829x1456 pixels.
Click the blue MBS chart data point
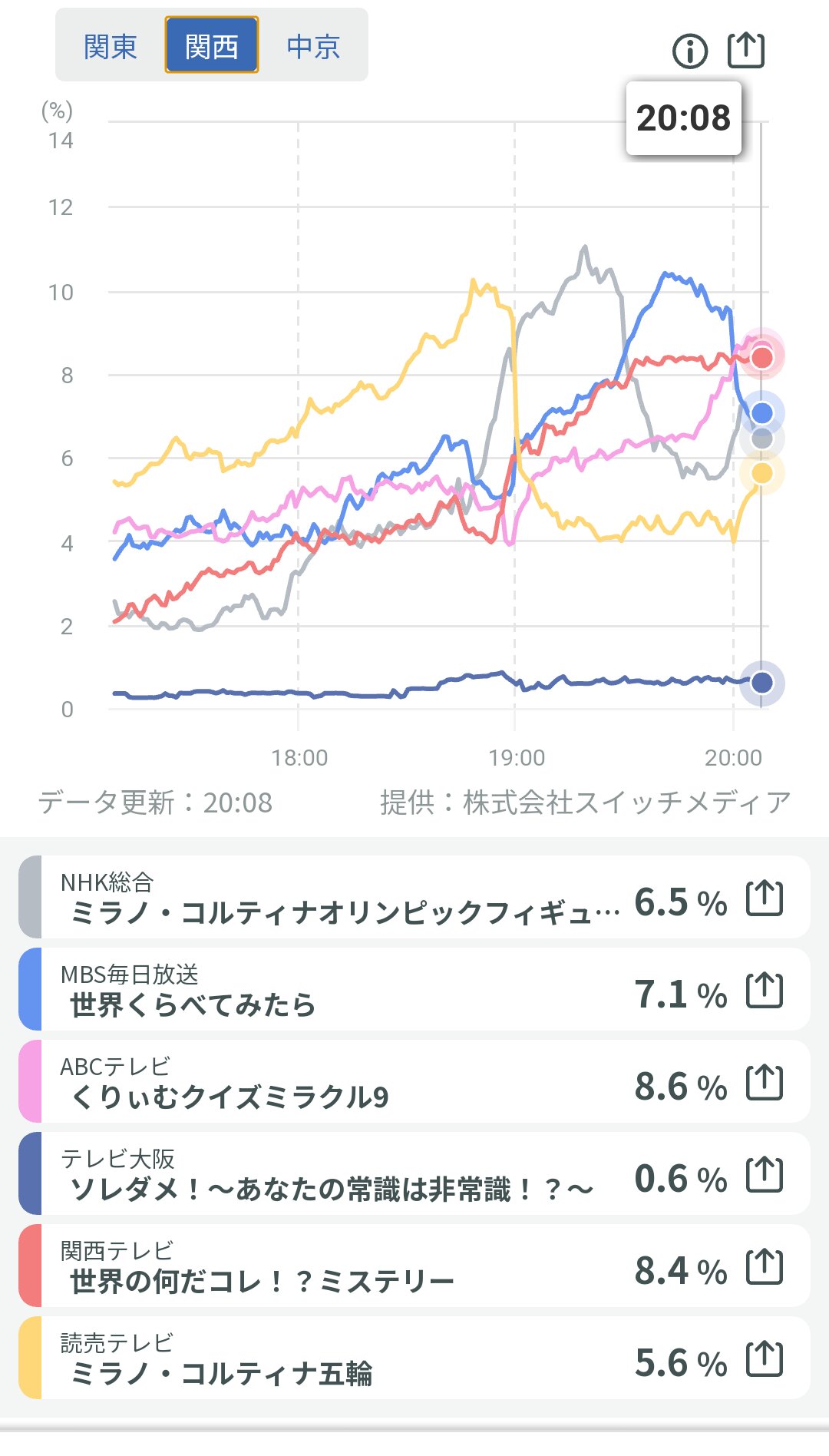coord(761,413)
